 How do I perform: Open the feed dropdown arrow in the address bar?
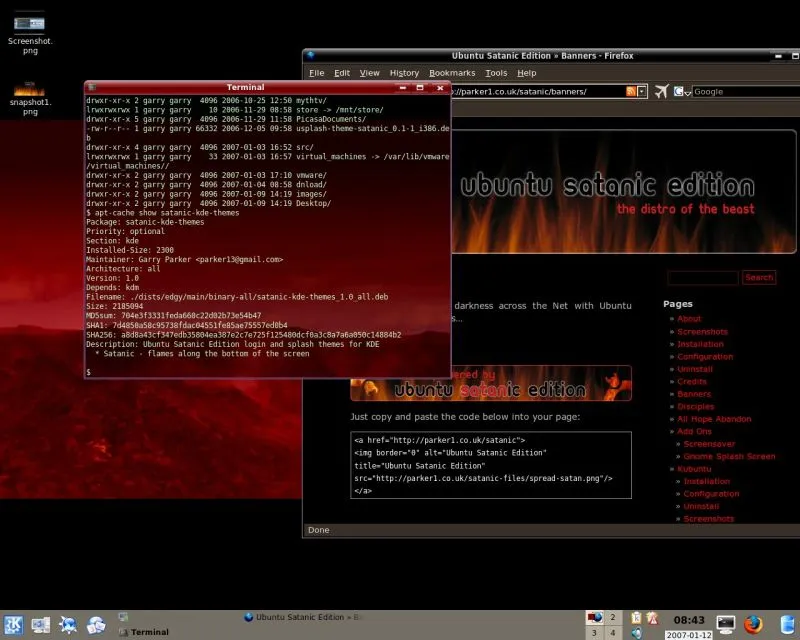pos(641,91)
